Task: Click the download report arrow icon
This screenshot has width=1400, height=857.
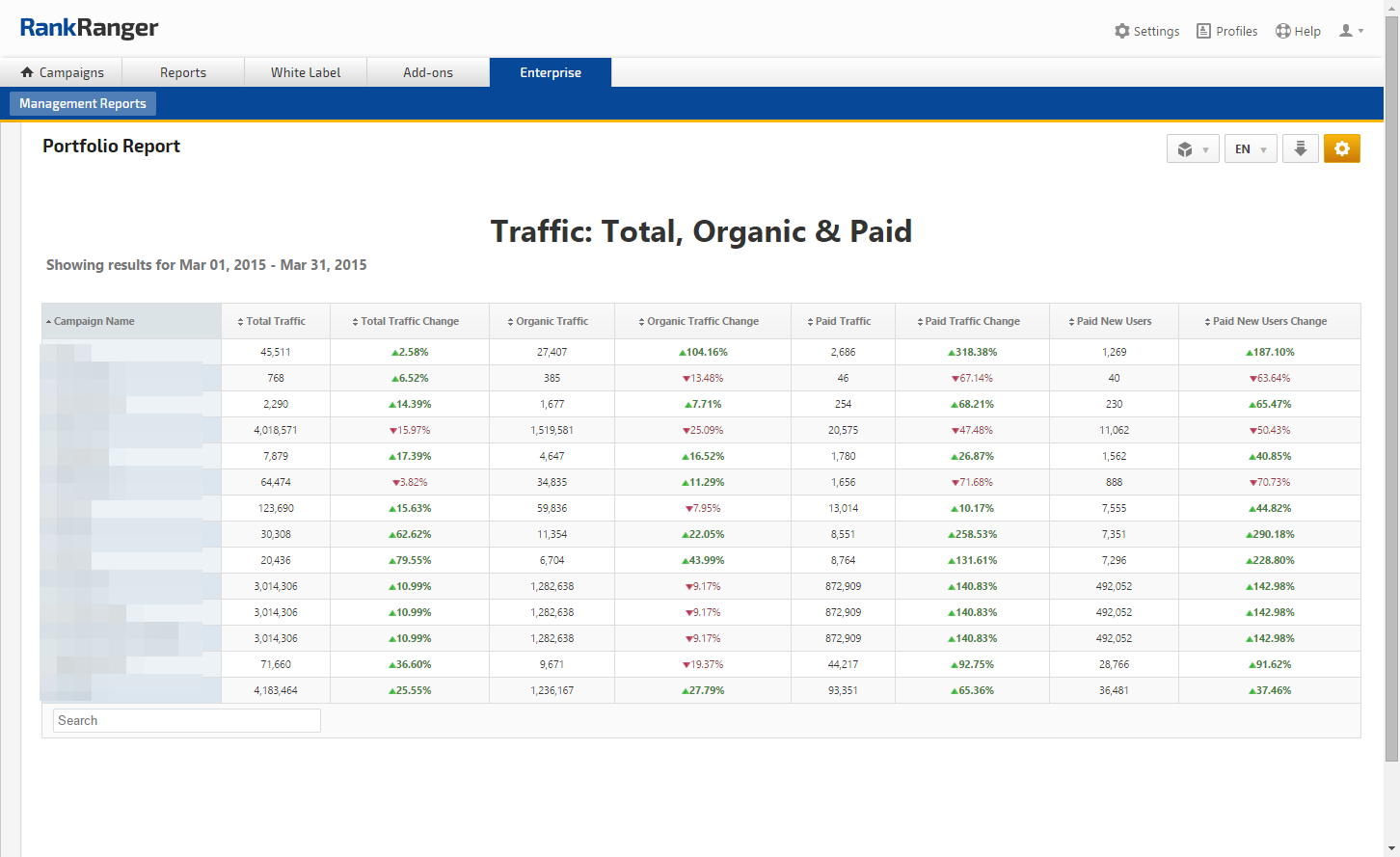Action: pyautogui.click(x=1300, y=148)
